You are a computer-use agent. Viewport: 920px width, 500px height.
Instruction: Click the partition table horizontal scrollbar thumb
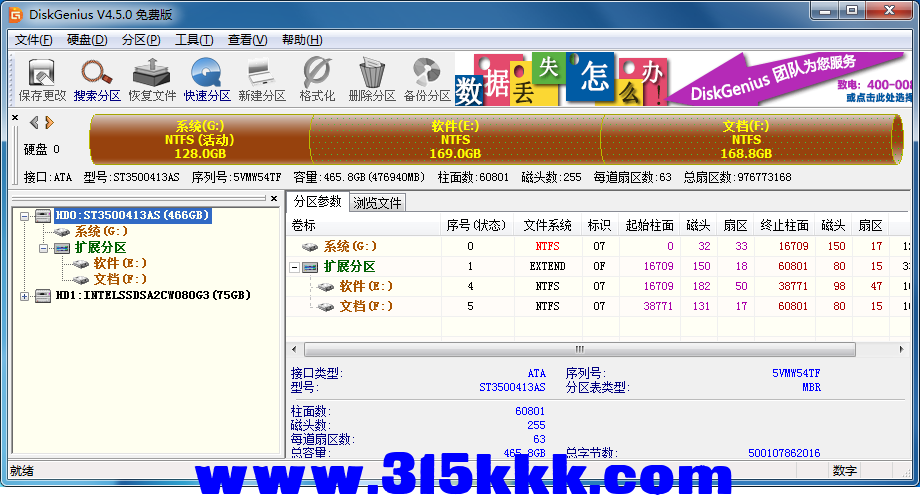(x=580, y=349)
